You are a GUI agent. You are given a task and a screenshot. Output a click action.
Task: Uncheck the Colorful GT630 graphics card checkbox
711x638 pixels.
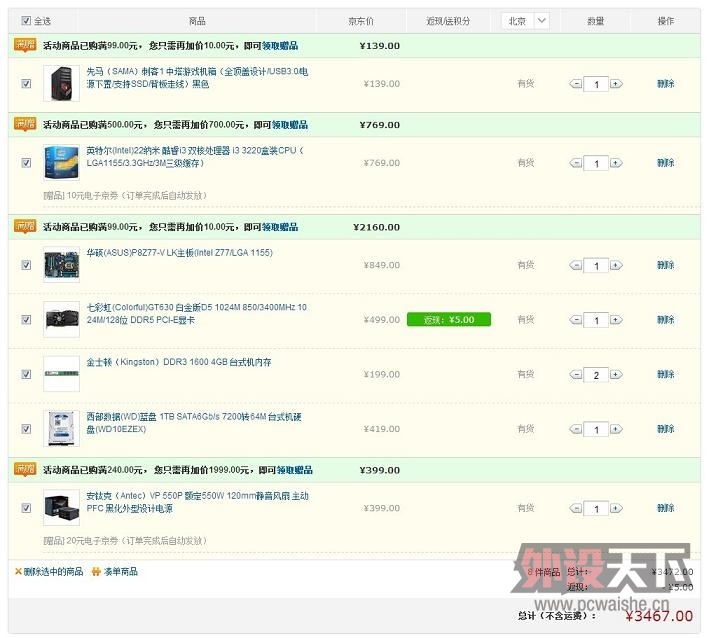pyautogui.click(x=26, y=320)
